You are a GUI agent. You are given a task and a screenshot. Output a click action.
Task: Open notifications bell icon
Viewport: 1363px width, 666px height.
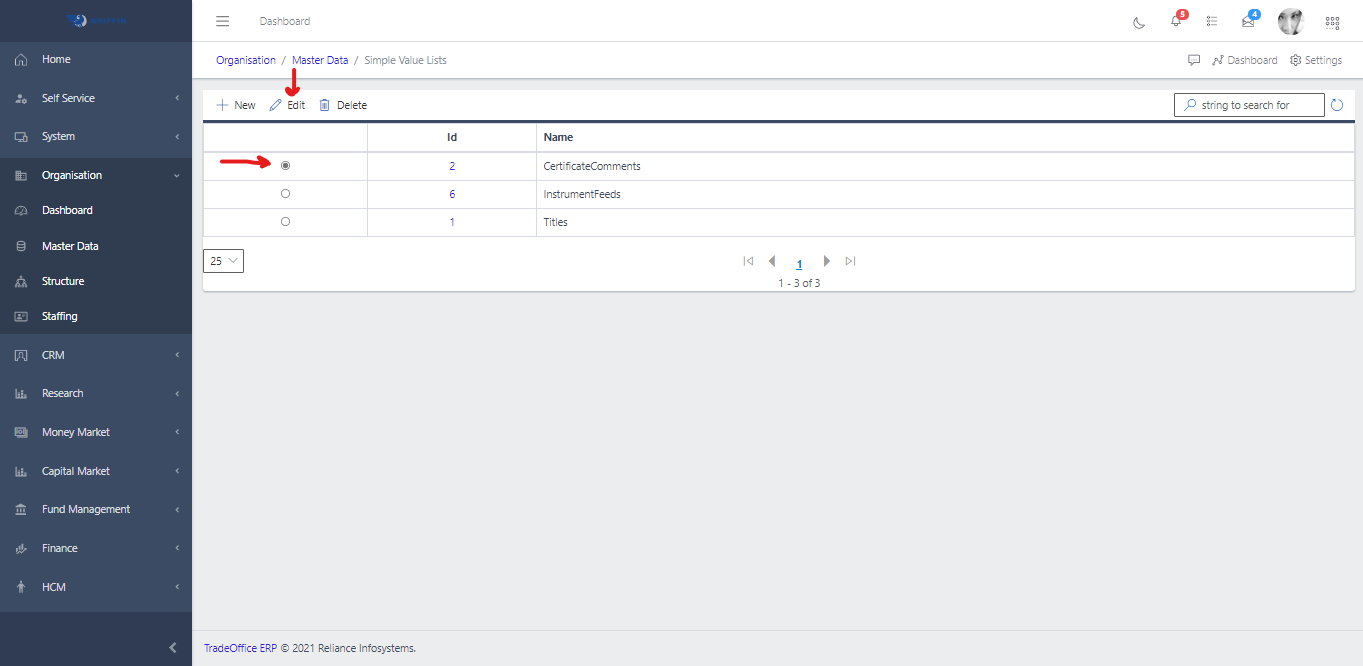(1176, 22)
